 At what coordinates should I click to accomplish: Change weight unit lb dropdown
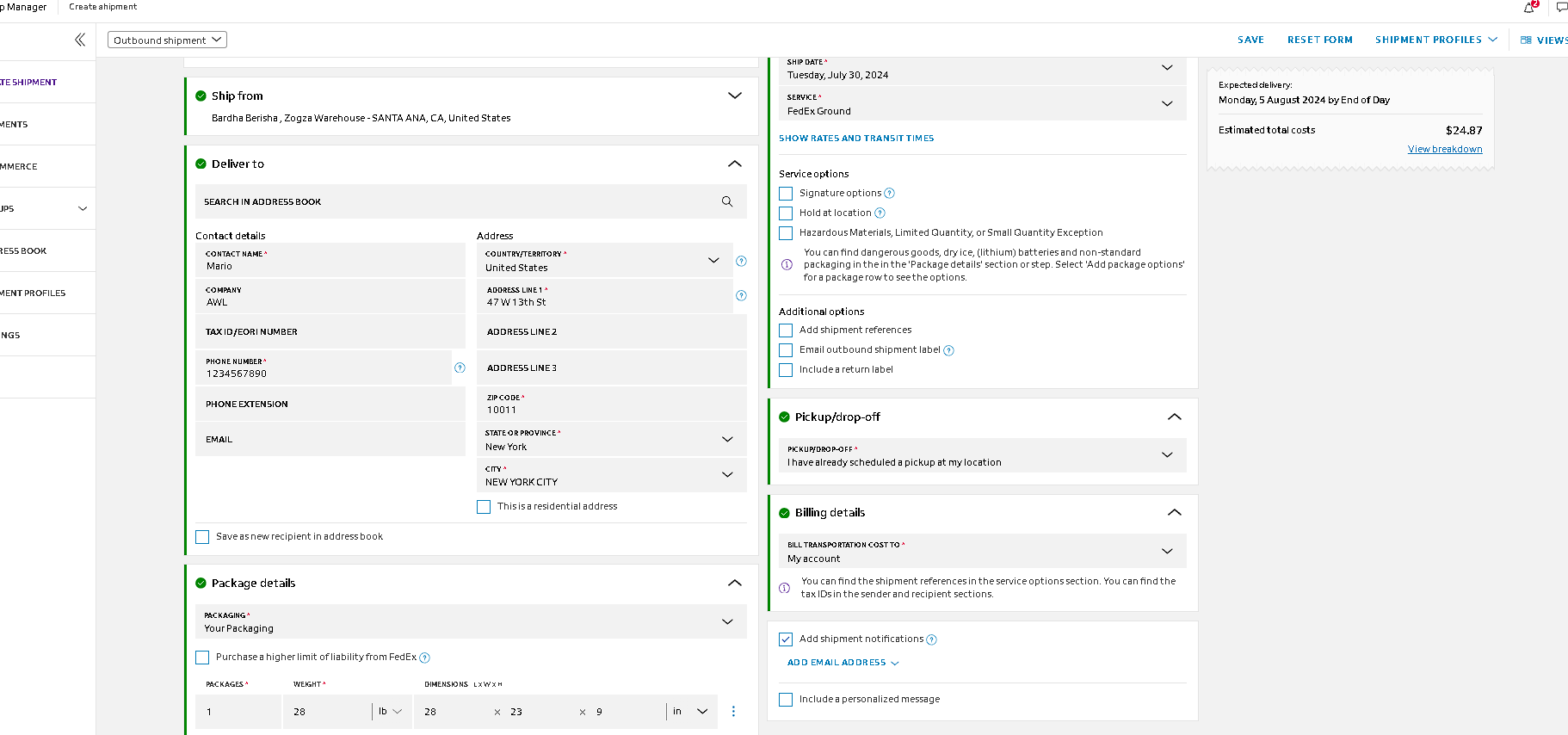coord(390,711)
